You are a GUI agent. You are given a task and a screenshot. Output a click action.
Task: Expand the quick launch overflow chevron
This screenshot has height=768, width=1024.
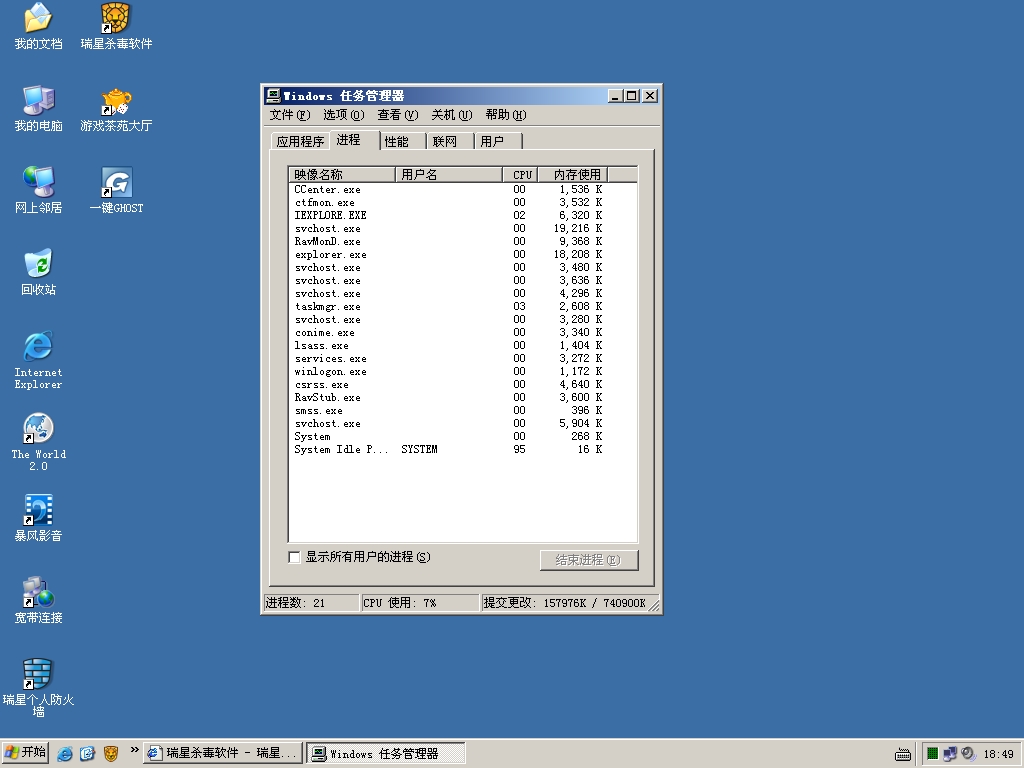point(134,750)
